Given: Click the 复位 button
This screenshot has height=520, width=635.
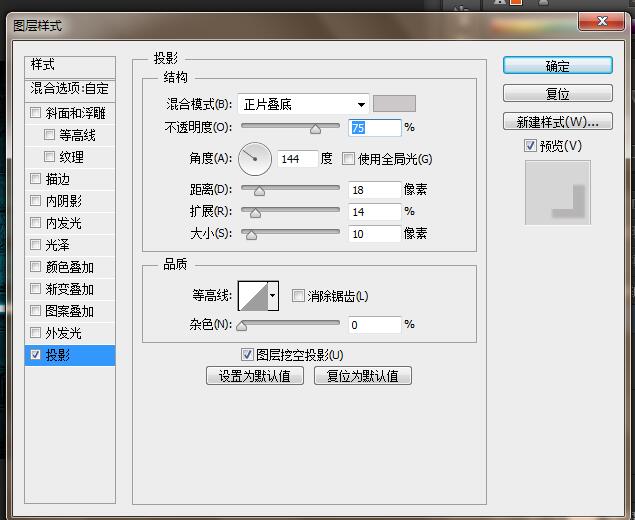Looking at the screenshot, I should (558, 94).
